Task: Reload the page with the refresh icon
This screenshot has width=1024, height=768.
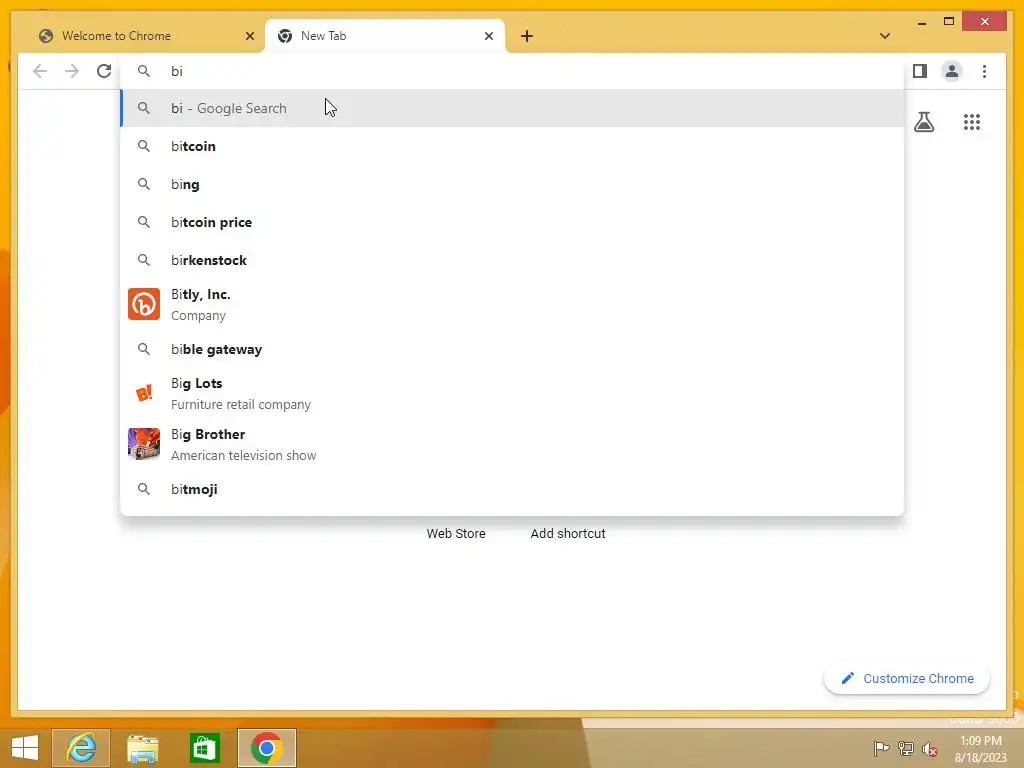Action: 104,71
